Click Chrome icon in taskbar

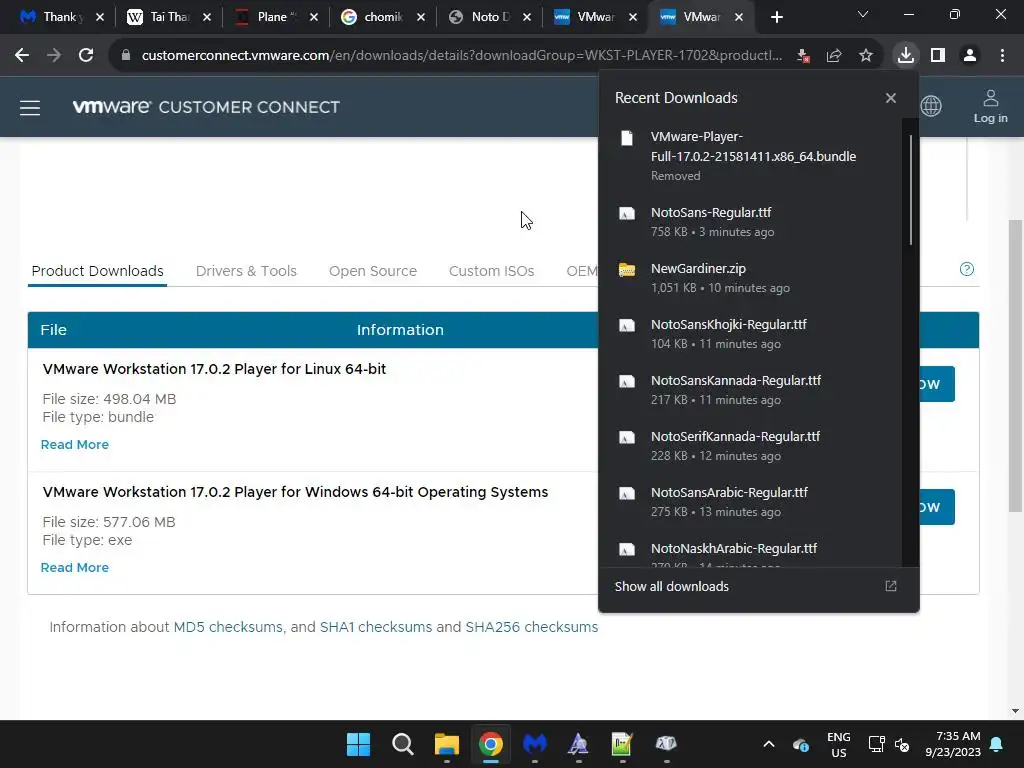[x=490, y=744]
